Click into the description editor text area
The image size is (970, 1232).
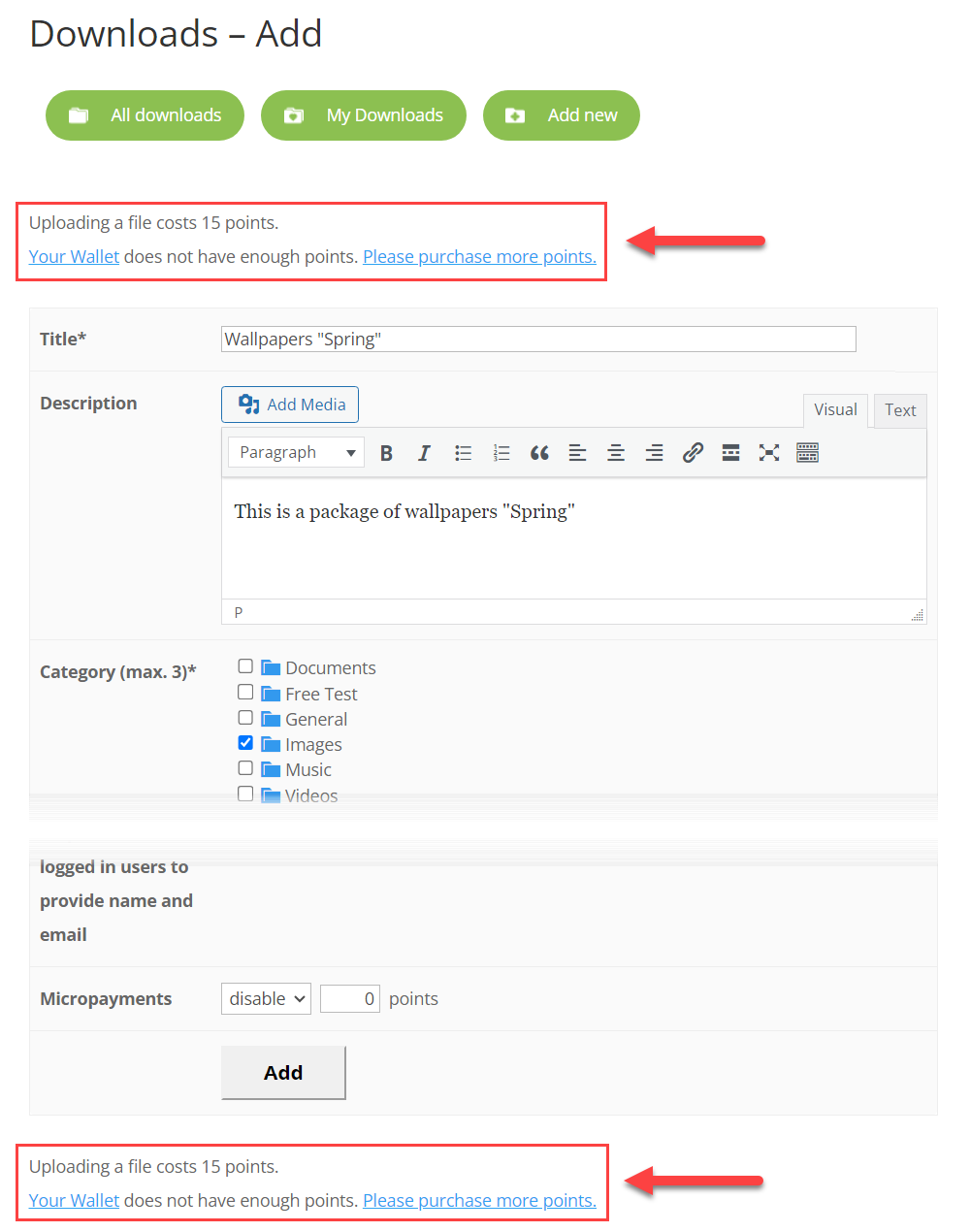pos(574,538)
